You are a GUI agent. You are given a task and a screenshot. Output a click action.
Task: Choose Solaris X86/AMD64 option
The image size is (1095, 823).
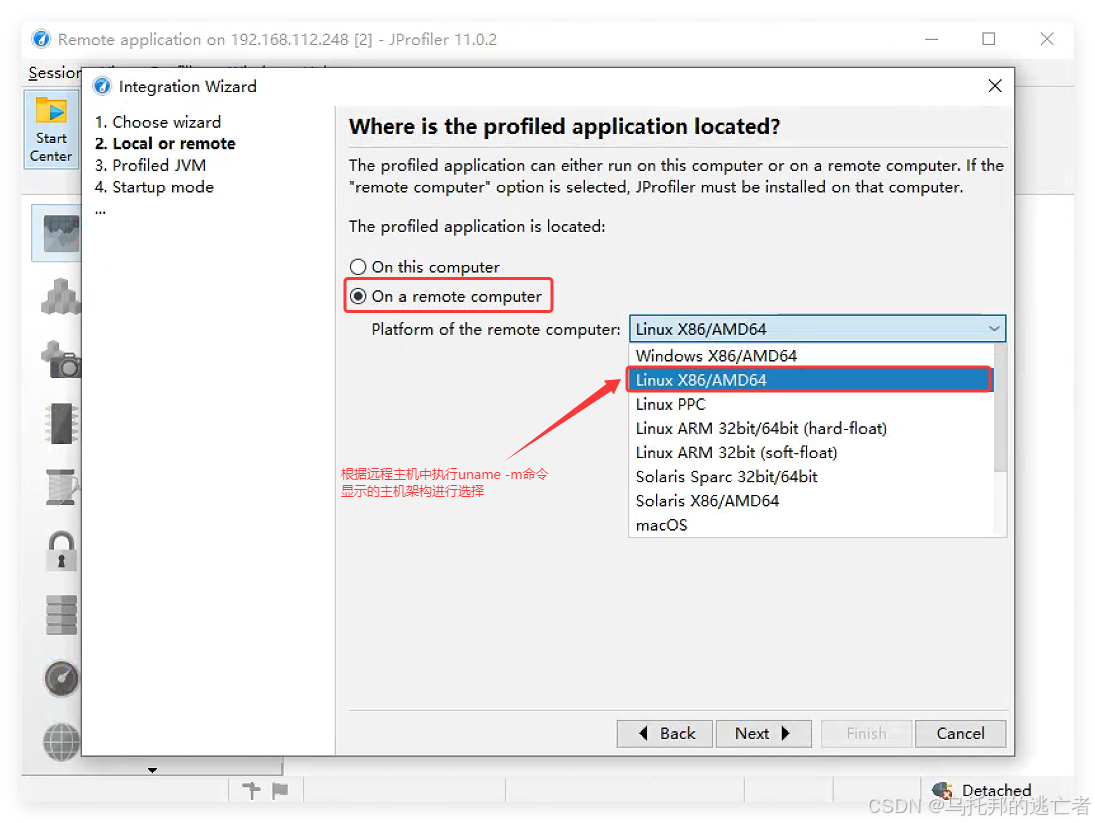click(x=810, y=501)
